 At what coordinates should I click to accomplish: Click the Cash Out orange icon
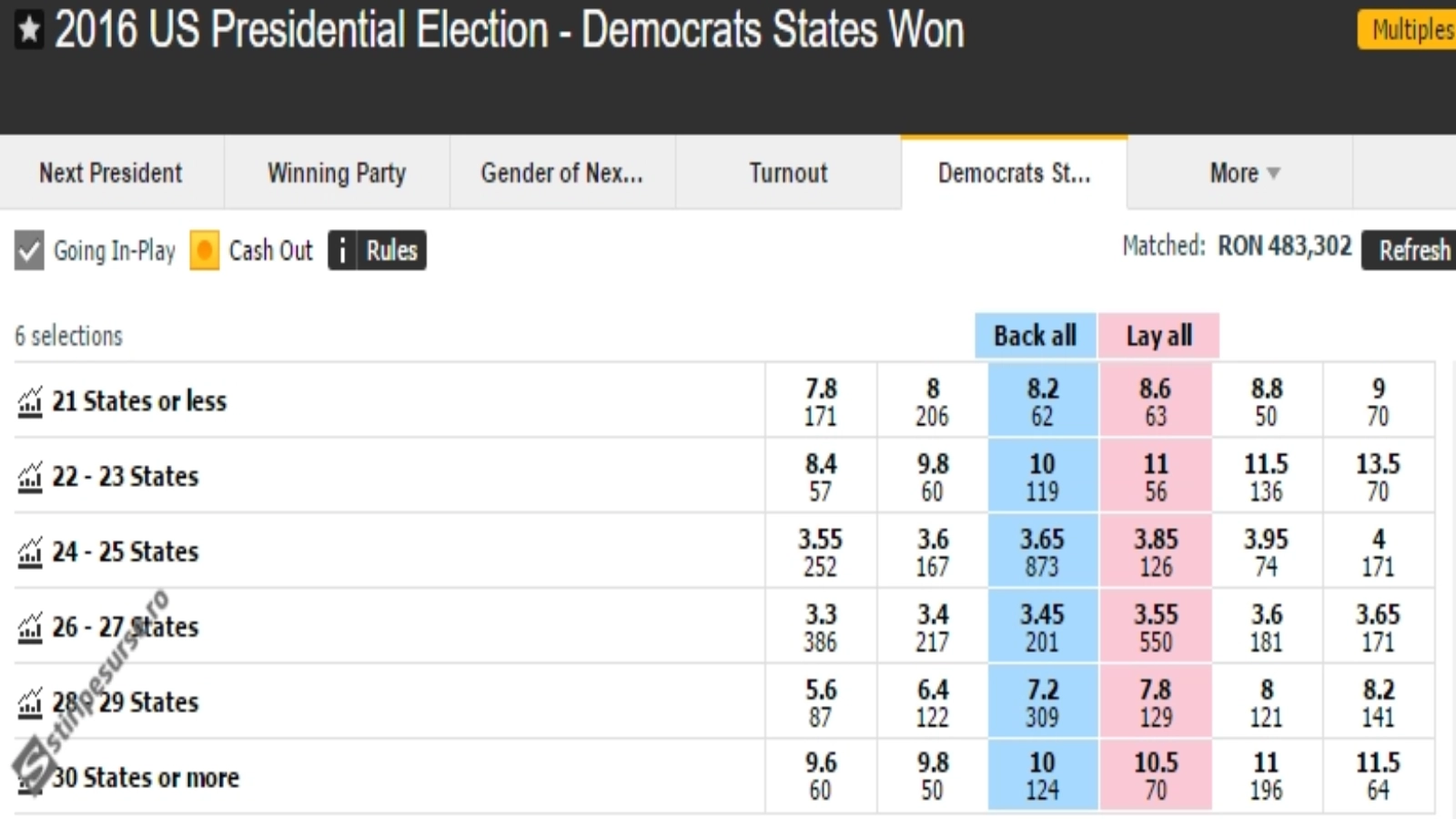pos(205,250)
